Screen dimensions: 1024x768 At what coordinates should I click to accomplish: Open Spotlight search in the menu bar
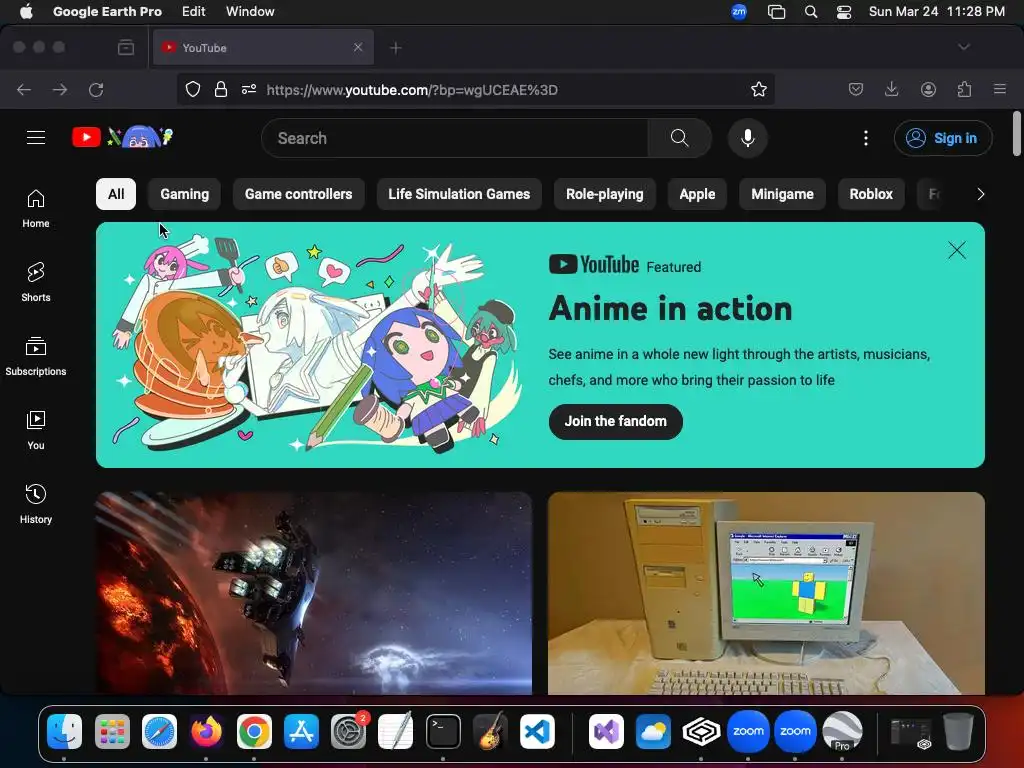tap(810, 12)
